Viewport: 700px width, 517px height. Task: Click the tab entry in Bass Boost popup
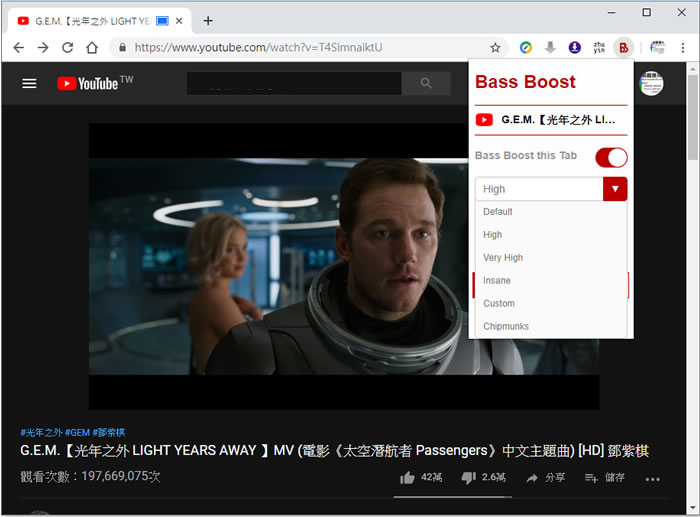pos(551,120)
